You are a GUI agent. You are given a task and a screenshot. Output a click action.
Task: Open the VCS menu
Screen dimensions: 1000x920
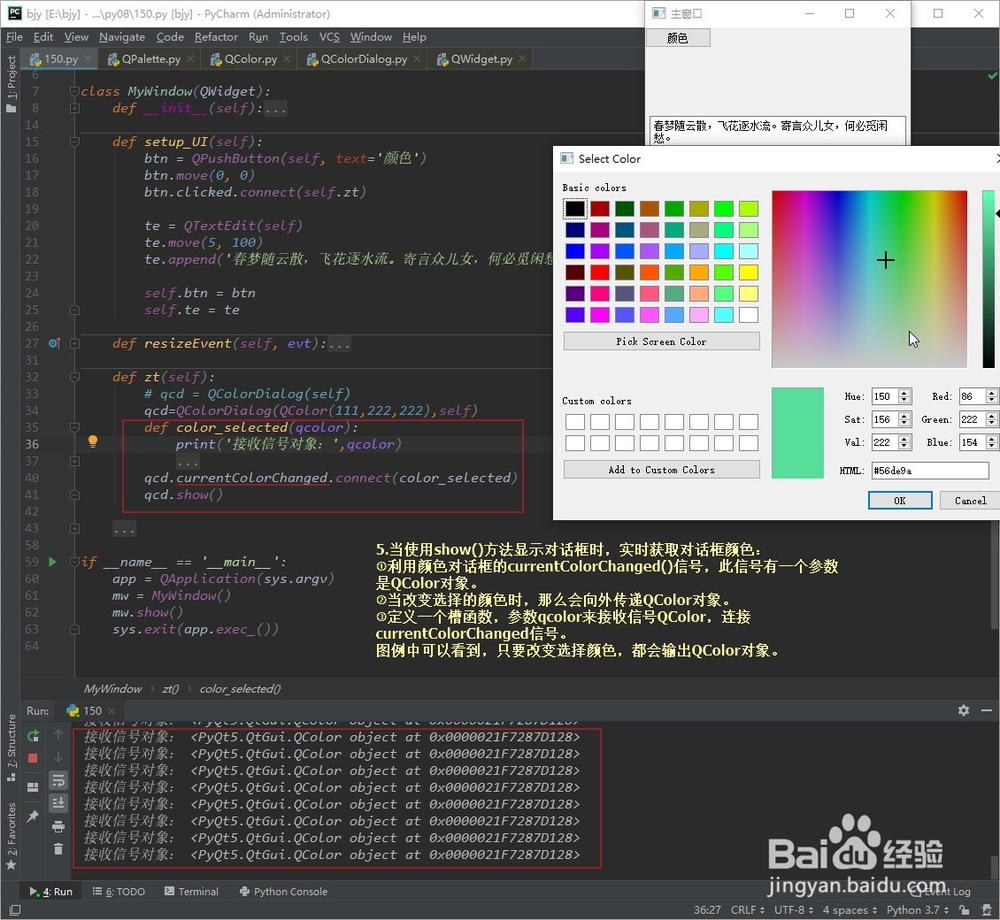click(329, 37)
